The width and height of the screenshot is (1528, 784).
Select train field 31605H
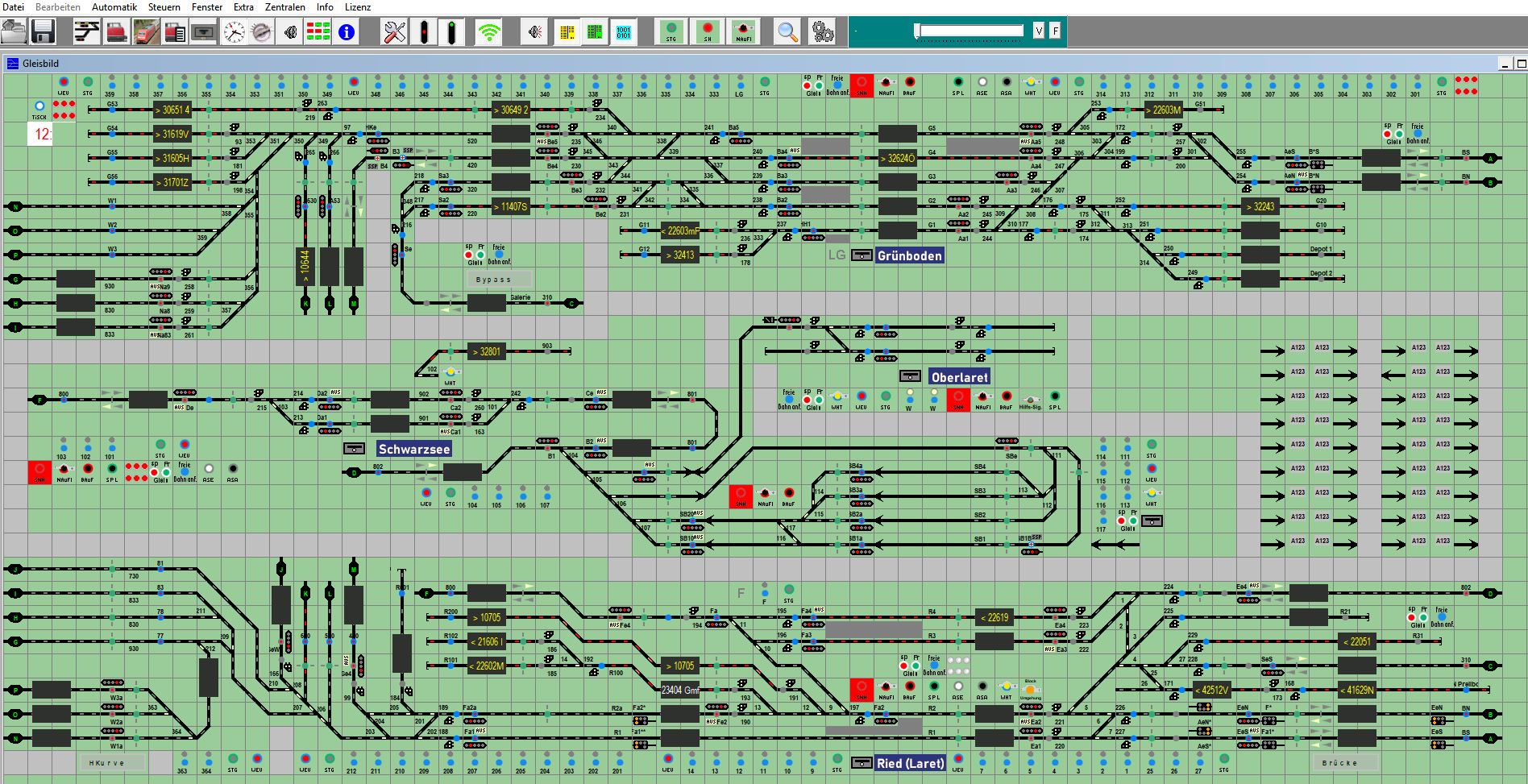[x=172, y=158]
